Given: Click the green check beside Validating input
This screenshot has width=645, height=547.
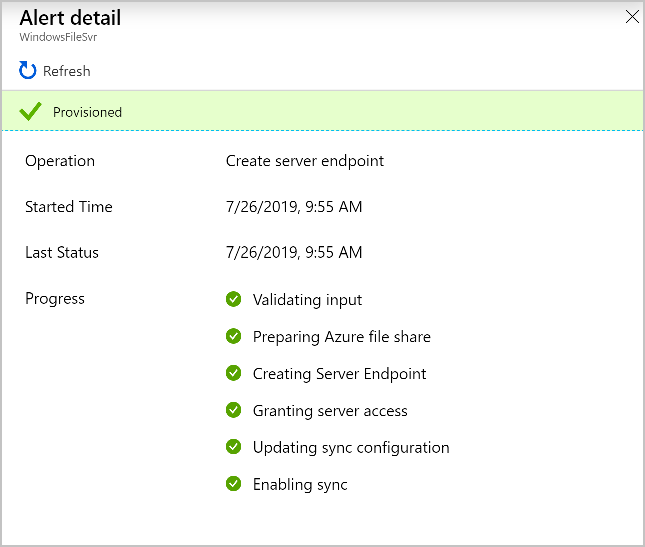Looking at the screenshot, I should [x=233, y=299].
